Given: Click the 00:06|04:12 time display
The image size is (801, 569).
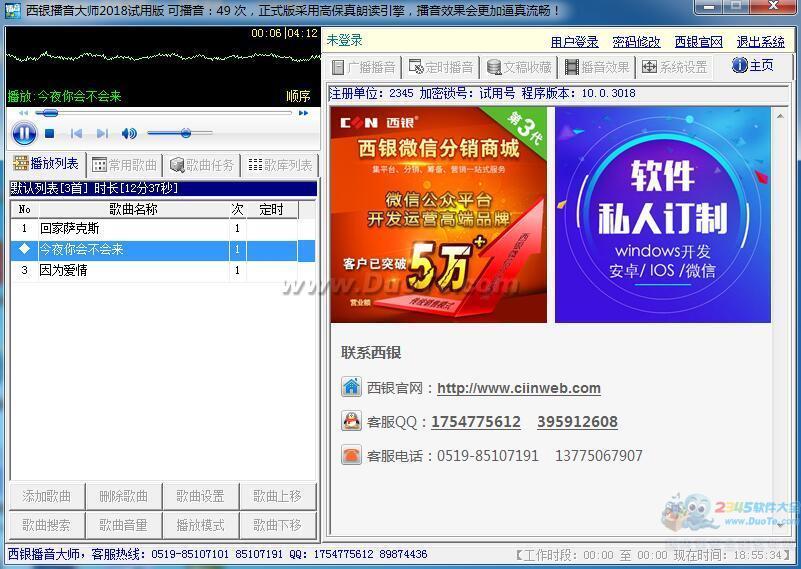Looking at the screenshot, I should pos(284,33).
